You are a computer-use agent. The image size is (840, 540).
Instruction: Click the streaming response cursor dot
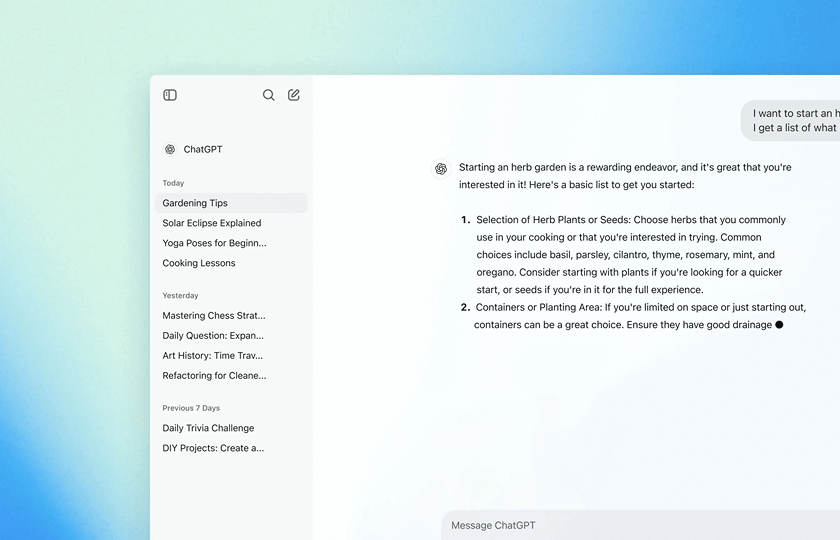[779, 325]
